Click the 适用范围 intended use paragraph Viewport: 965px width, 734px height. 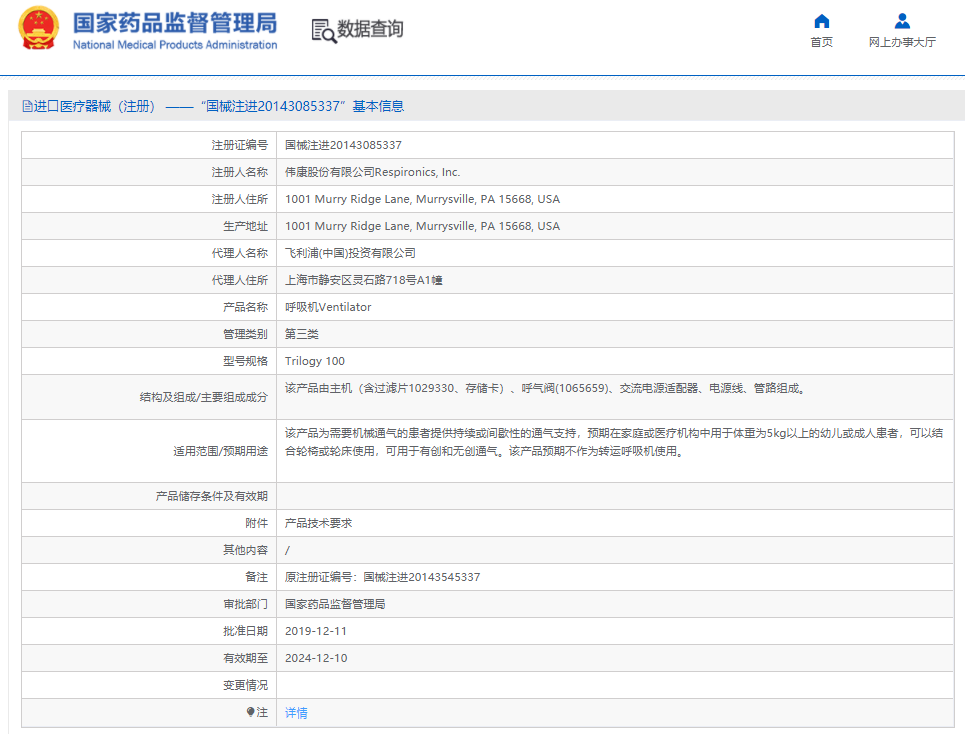point(614,442)
